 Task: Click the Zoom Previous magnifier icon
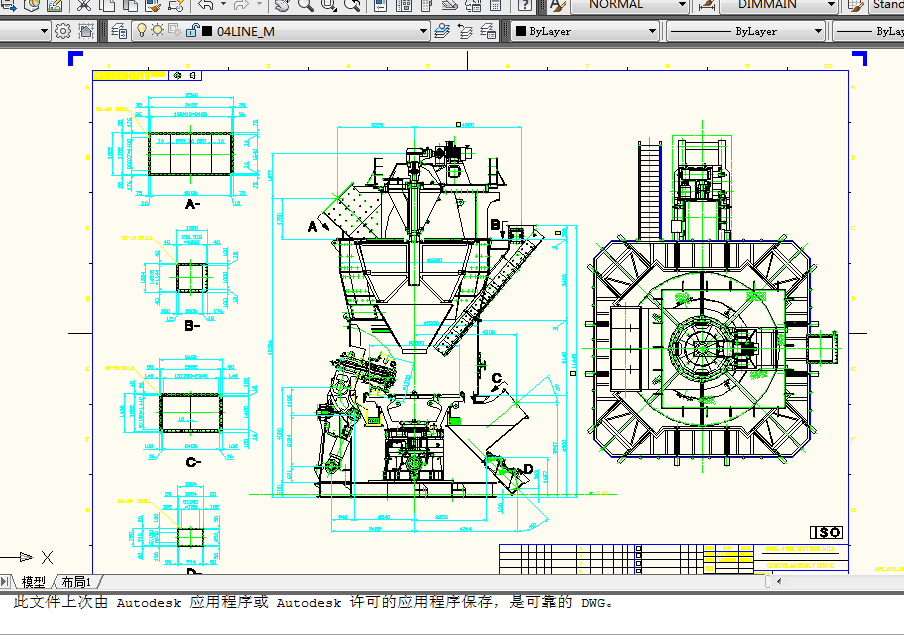[352, 6]
